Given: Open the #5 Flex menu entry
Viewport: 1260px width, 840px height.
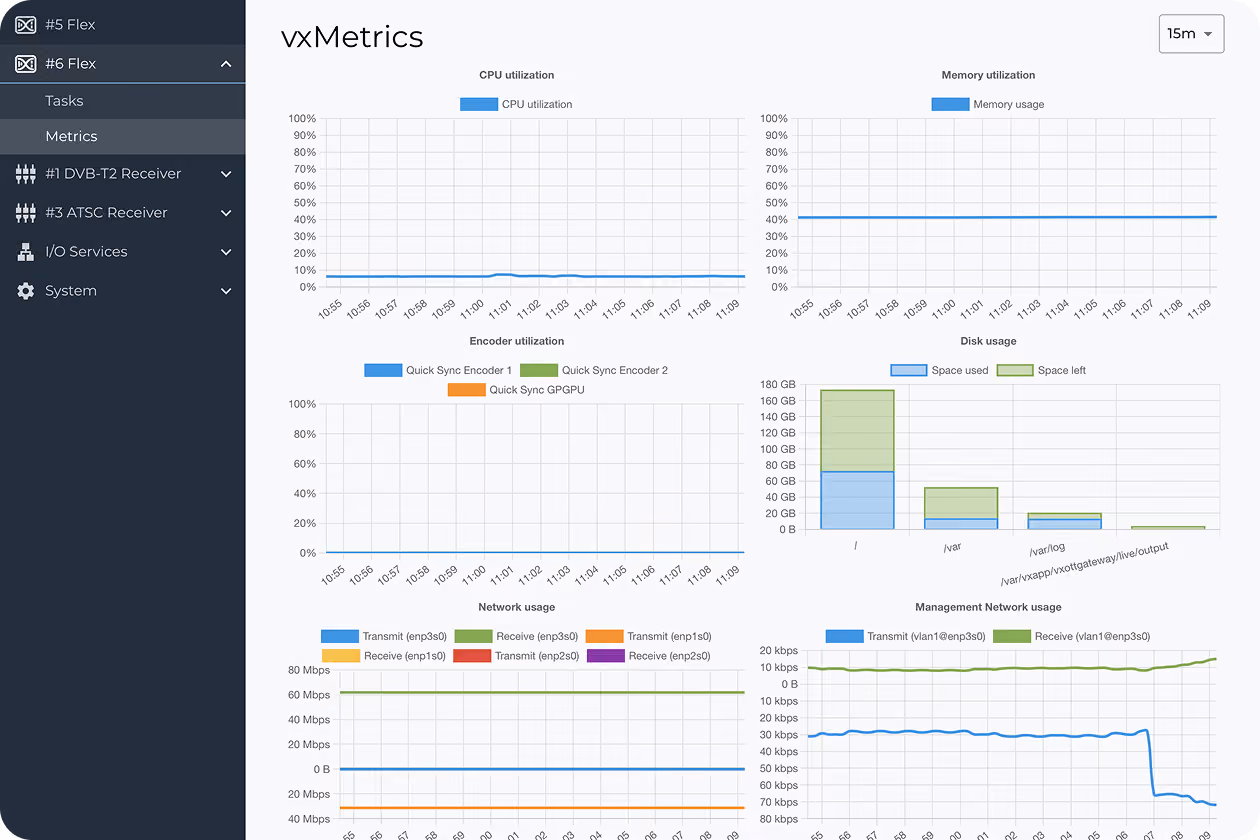Looking at the screenshot, I should point(122,24).
